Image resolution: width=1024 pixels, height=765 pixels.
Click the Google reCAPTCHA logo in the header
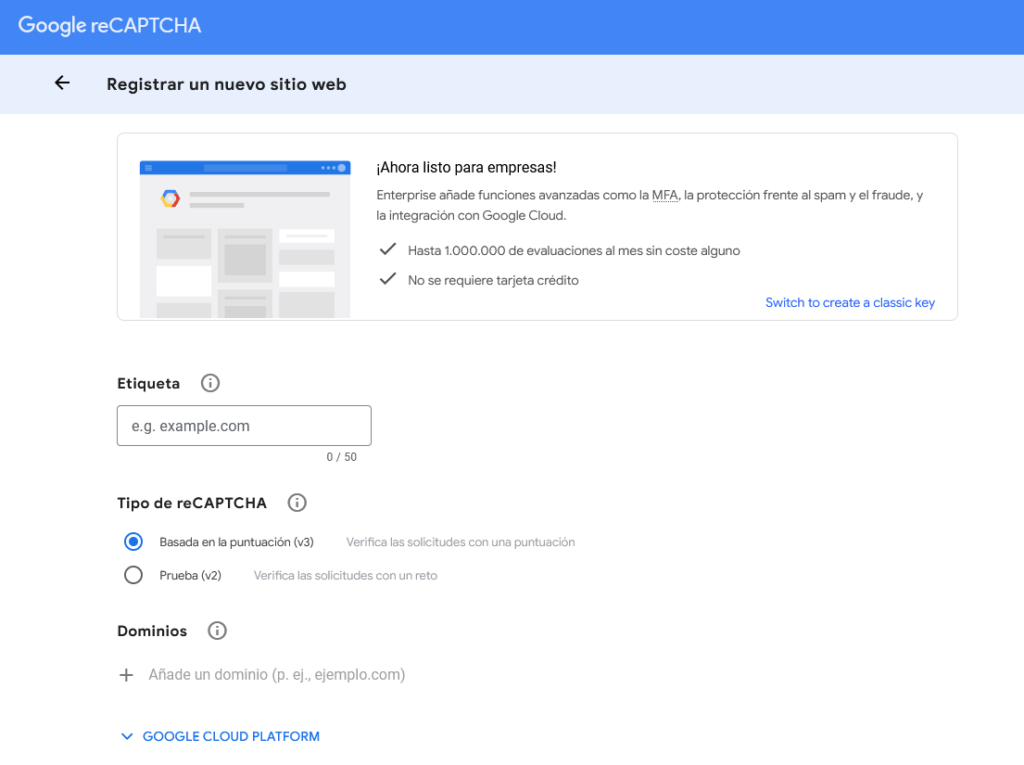[108, 26]
